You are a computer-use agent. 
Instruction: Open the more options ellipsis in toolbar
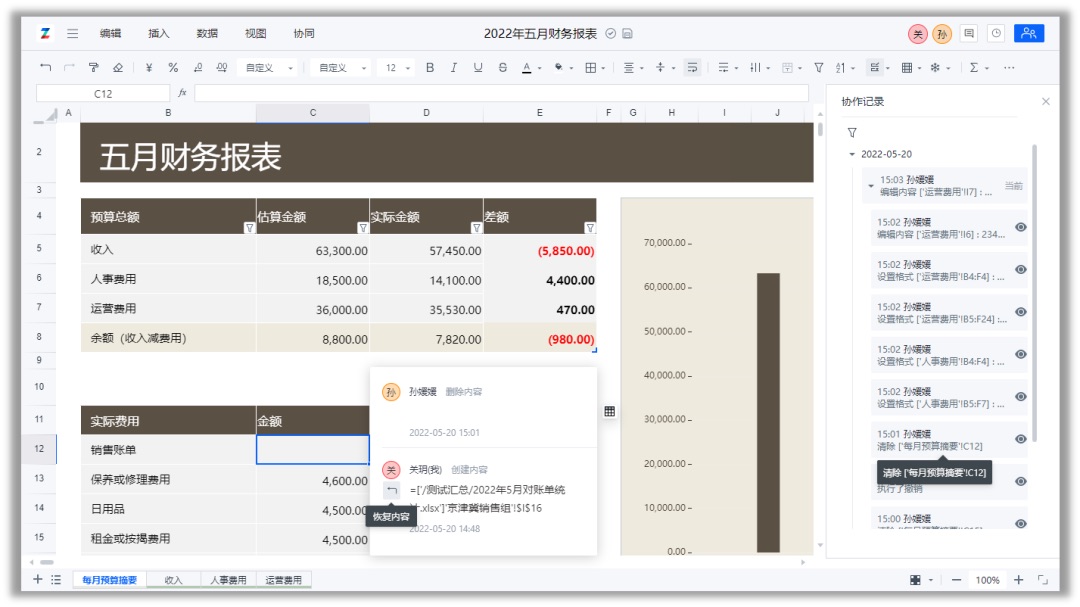pos(1009,68)
